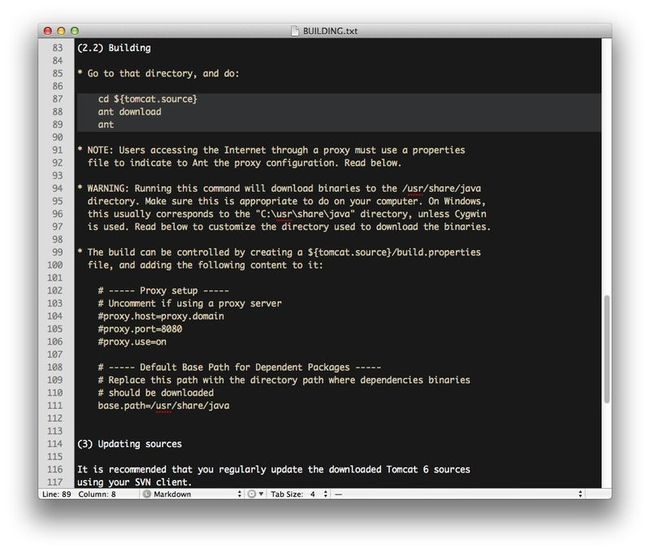The height and width of the screenshot is (552, 650).
Task: Click the '(2.2) Building' heading
Action: (114, 48)
